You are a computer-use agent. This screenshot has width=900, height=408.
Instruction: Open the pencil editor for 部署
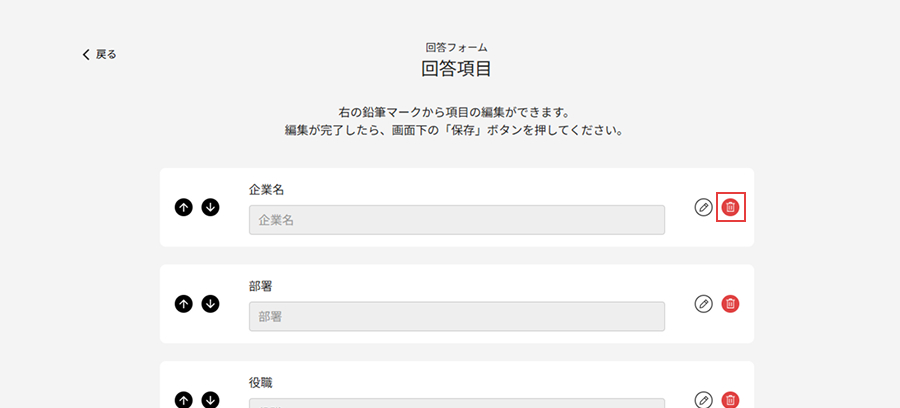(x=704, y=303)
